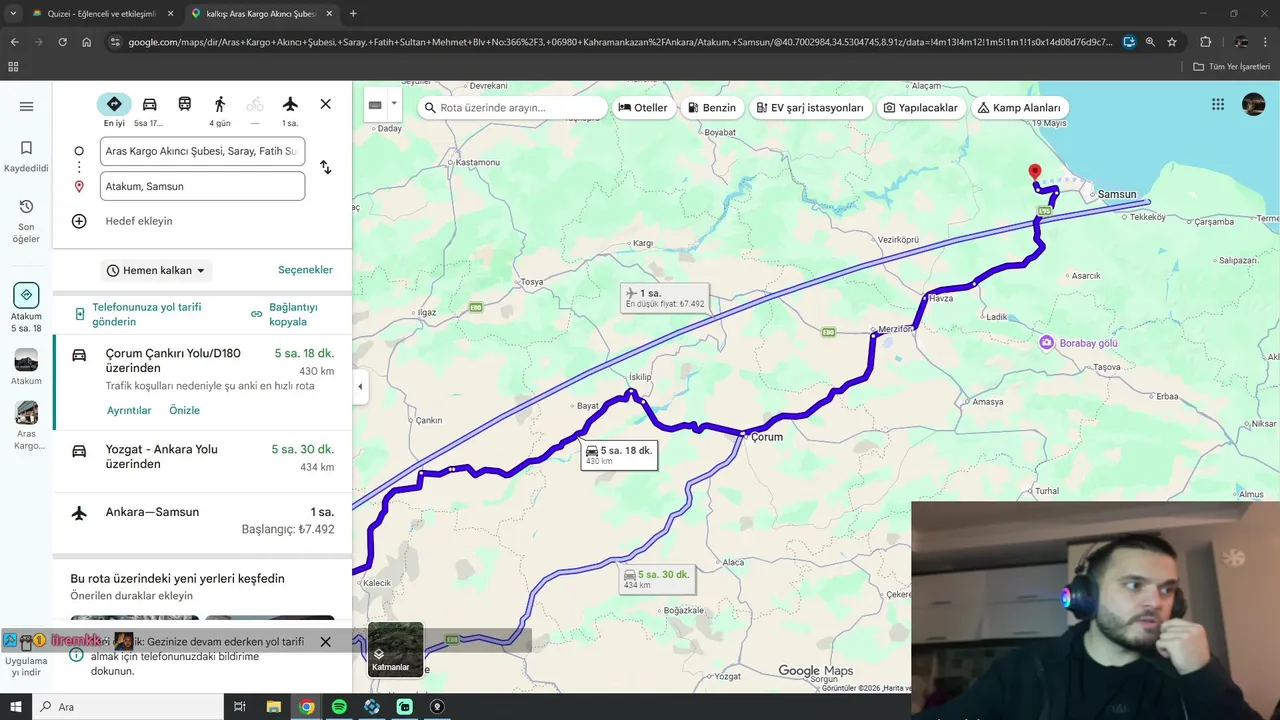Screen dimensions: 1280x720
Task: Open the Katmanlar layers thumbnail
Action: coord(395,648)
